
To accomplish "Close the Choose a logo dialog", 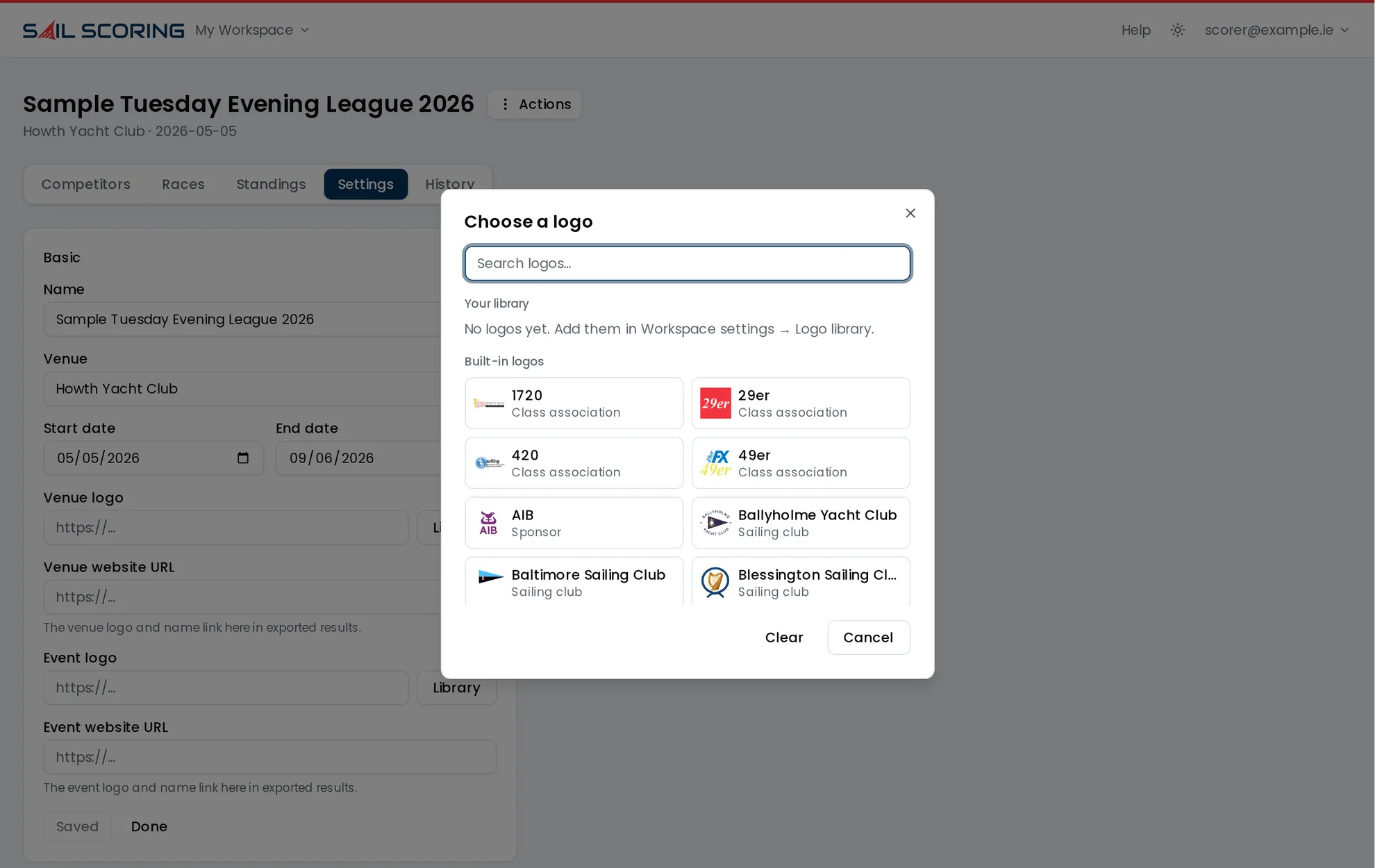I will coord(910,213).
